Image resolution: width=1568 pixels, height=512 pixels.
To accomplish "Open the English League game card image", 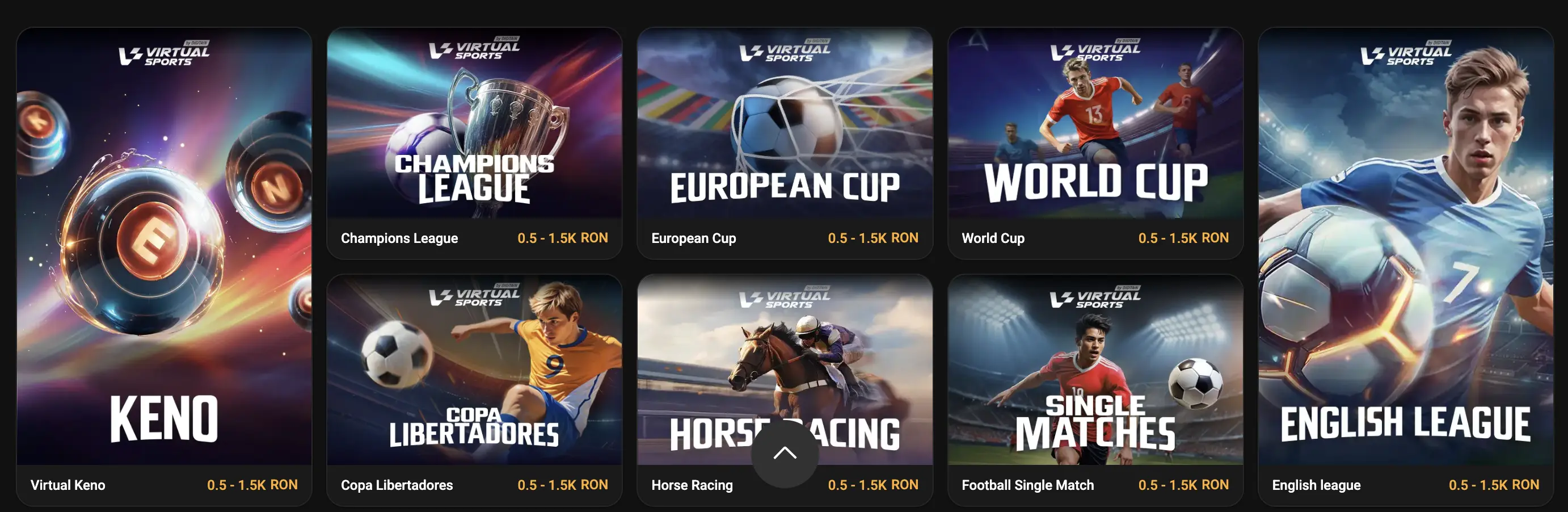I will pos(1406,246).
